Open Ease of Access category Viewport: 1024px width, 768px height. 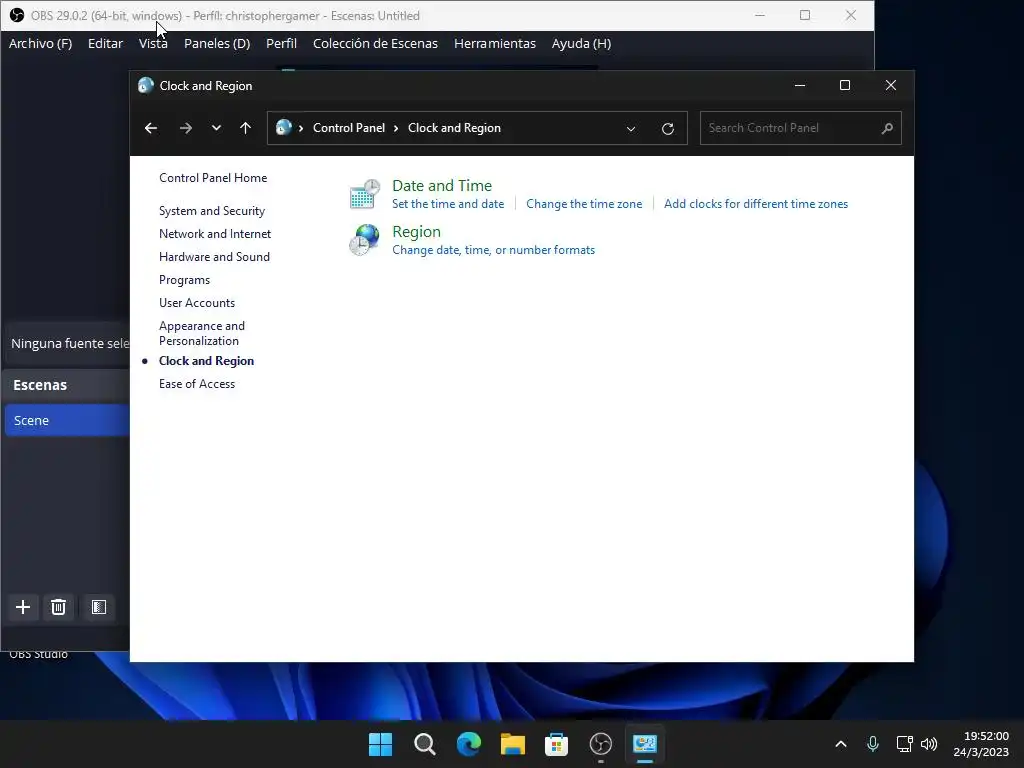[x=197, y=384]
